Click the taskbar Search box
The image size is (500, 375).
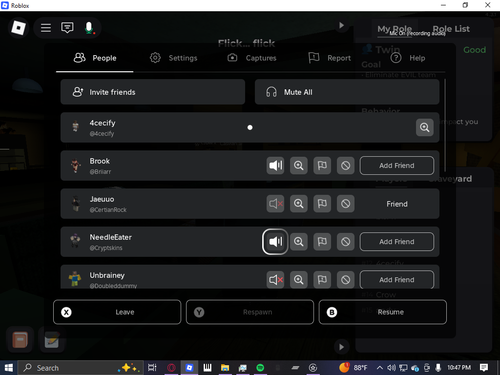pyautogui.click(x=81, y=368)
